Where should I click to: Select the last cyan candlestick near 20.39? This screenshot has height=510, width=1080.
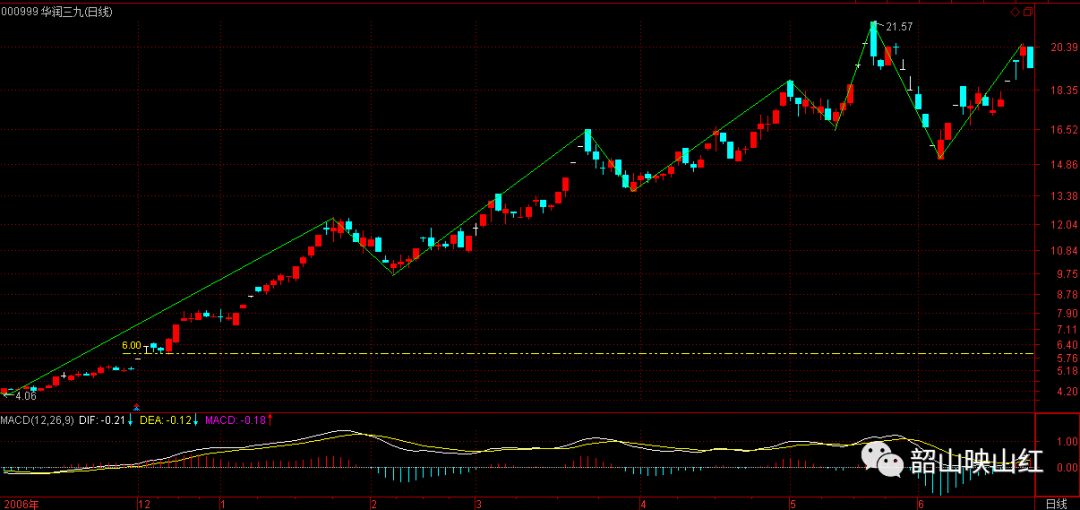click(1030, 57)
